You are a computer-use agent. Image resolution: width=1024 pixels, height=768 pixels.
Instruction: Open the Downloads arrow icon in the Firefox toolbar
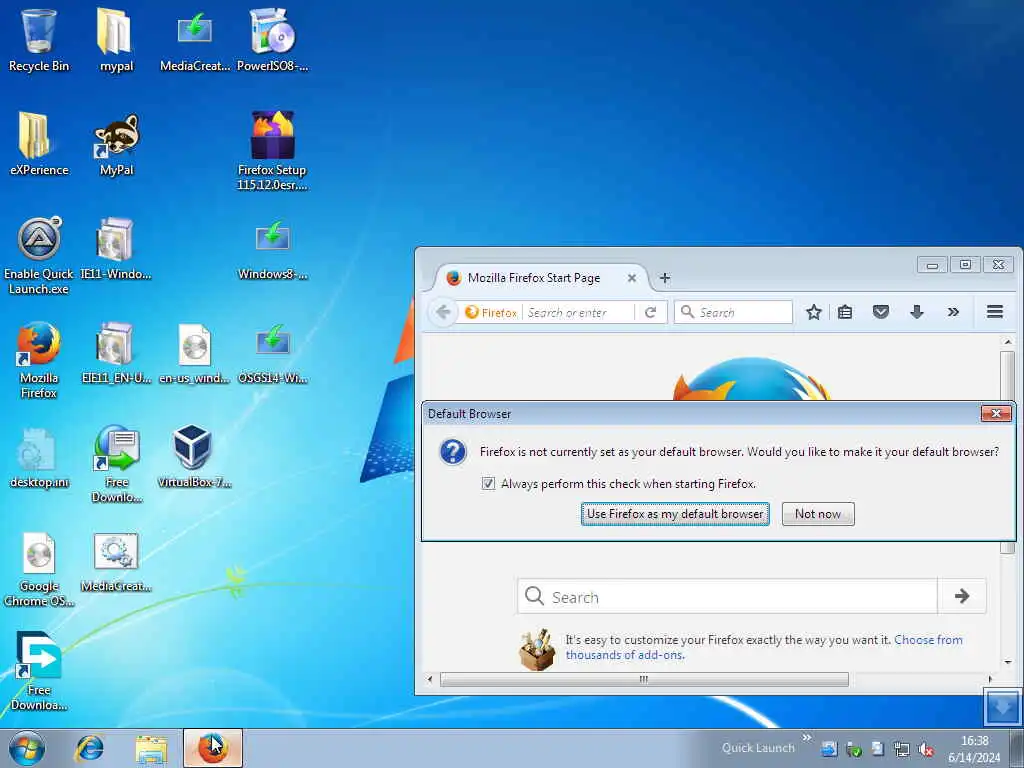coord(916,312)
